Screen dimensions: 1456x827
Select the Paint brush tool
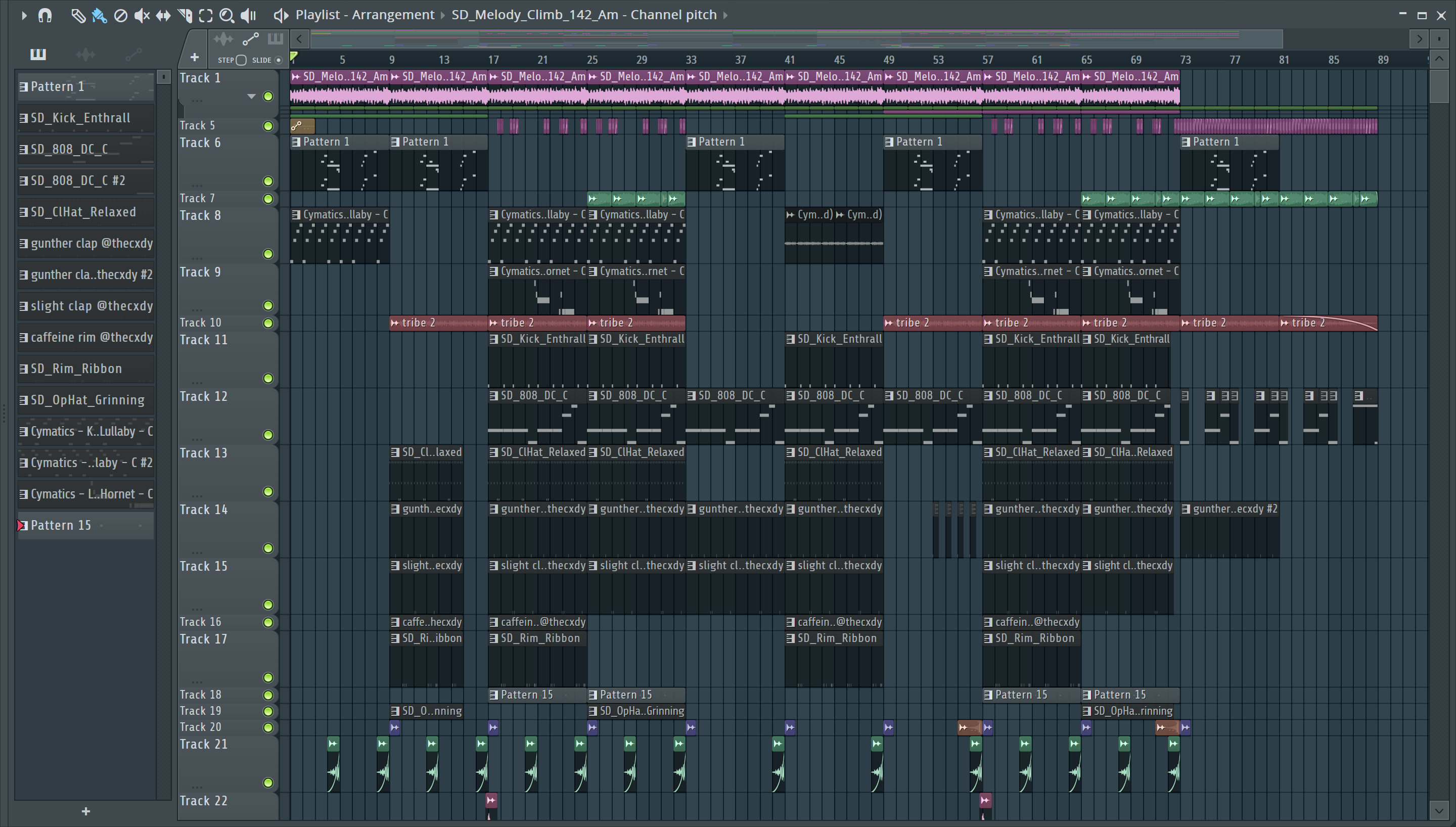(x=99, y=15)
